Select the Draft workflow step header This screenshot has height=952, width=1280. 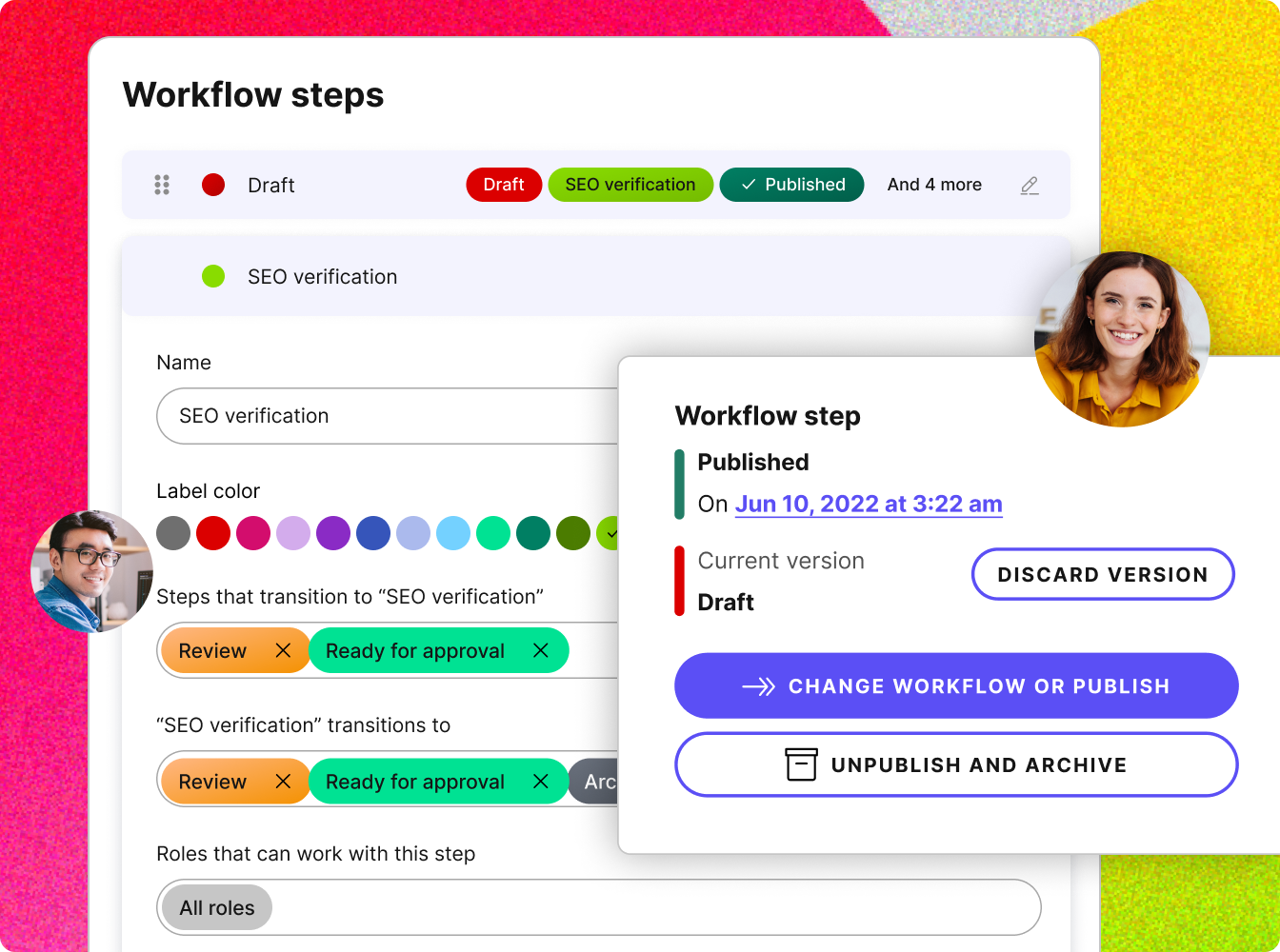(271, 185)
